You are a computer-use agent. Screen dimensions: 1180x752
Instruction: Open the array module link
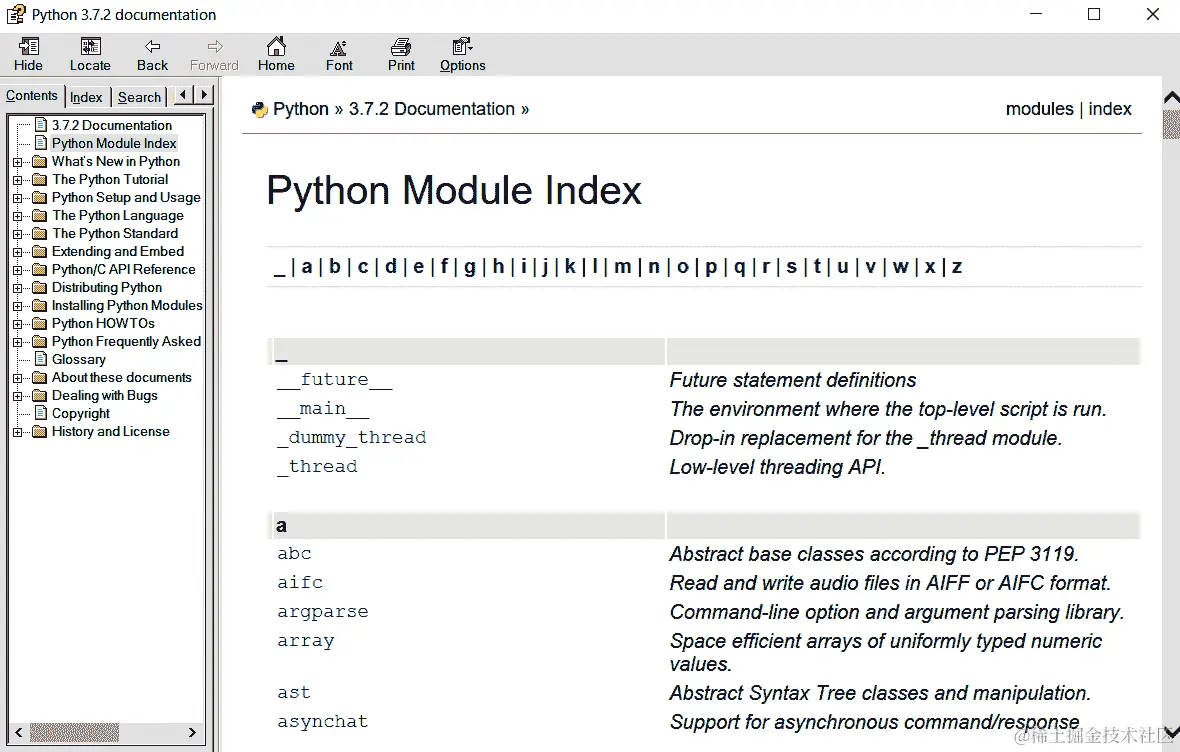coord(306,641)
